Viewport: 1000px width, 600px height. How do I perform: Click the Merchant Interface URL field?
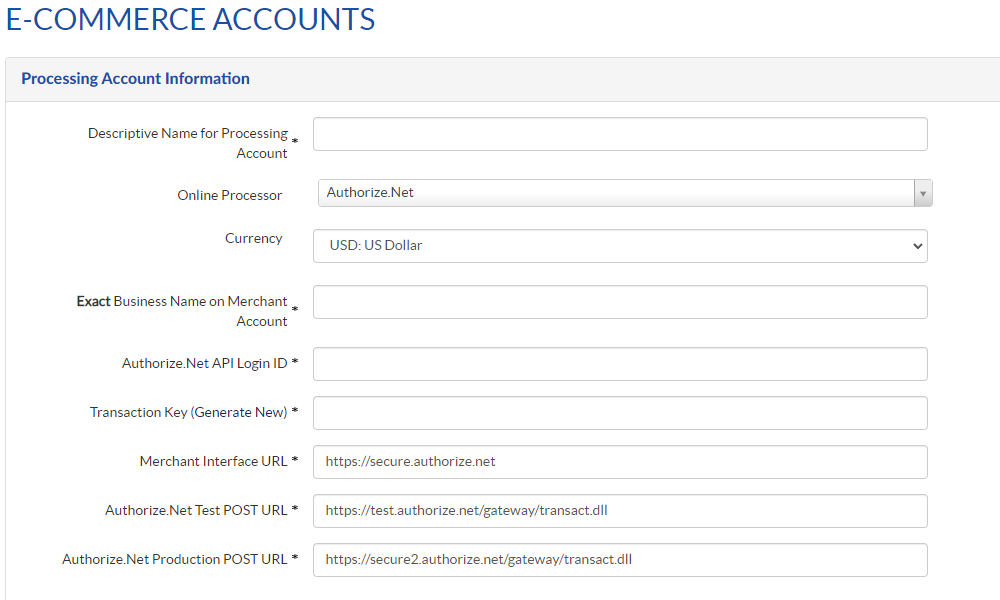tap(620, 462)
